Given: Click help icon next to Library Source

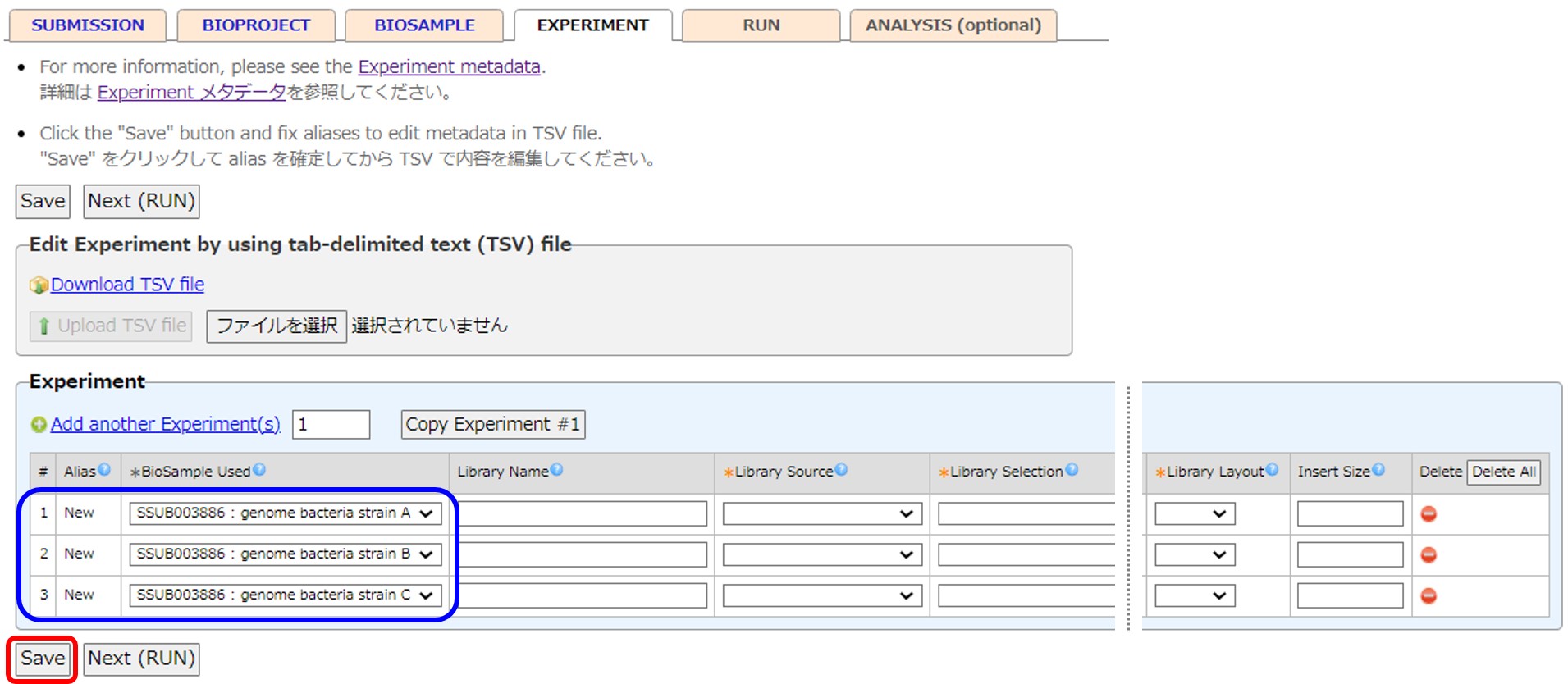Looking at the screenshot, I should pyautogui.click(x=841, y=470).
